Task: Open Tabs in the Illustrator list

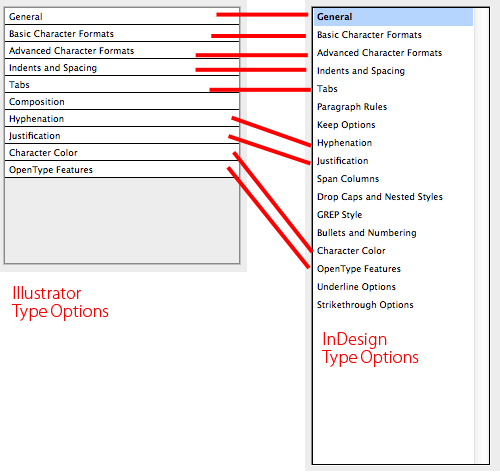Action: (122, 84)
